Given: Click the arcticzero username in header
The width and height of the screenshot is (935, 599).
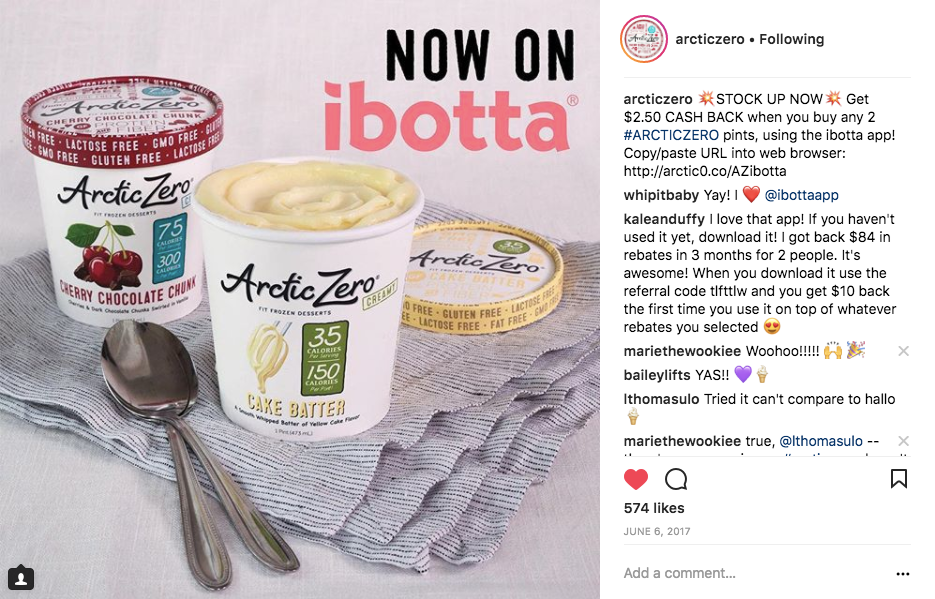Looking at the screenshot, I should pos(710,39).
